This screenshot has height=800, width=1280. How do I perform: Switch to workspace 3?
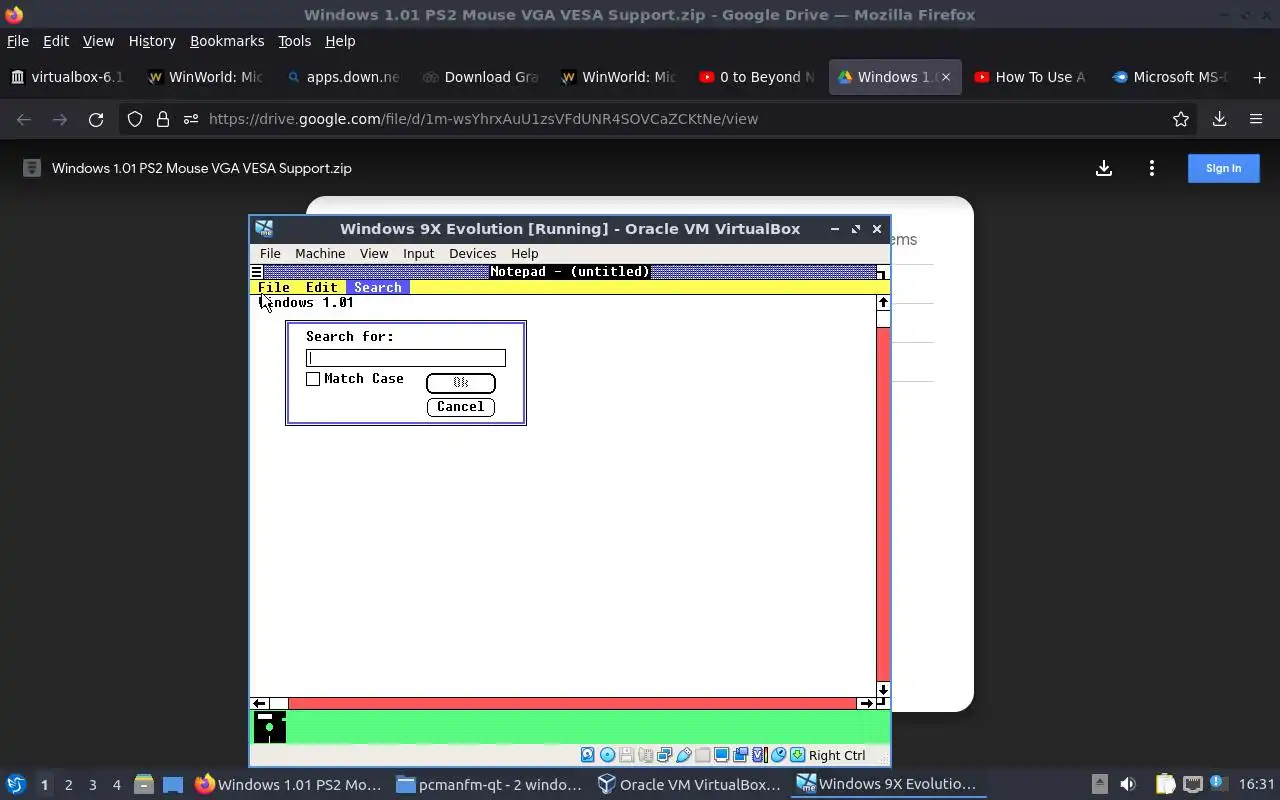coord(92,785)
